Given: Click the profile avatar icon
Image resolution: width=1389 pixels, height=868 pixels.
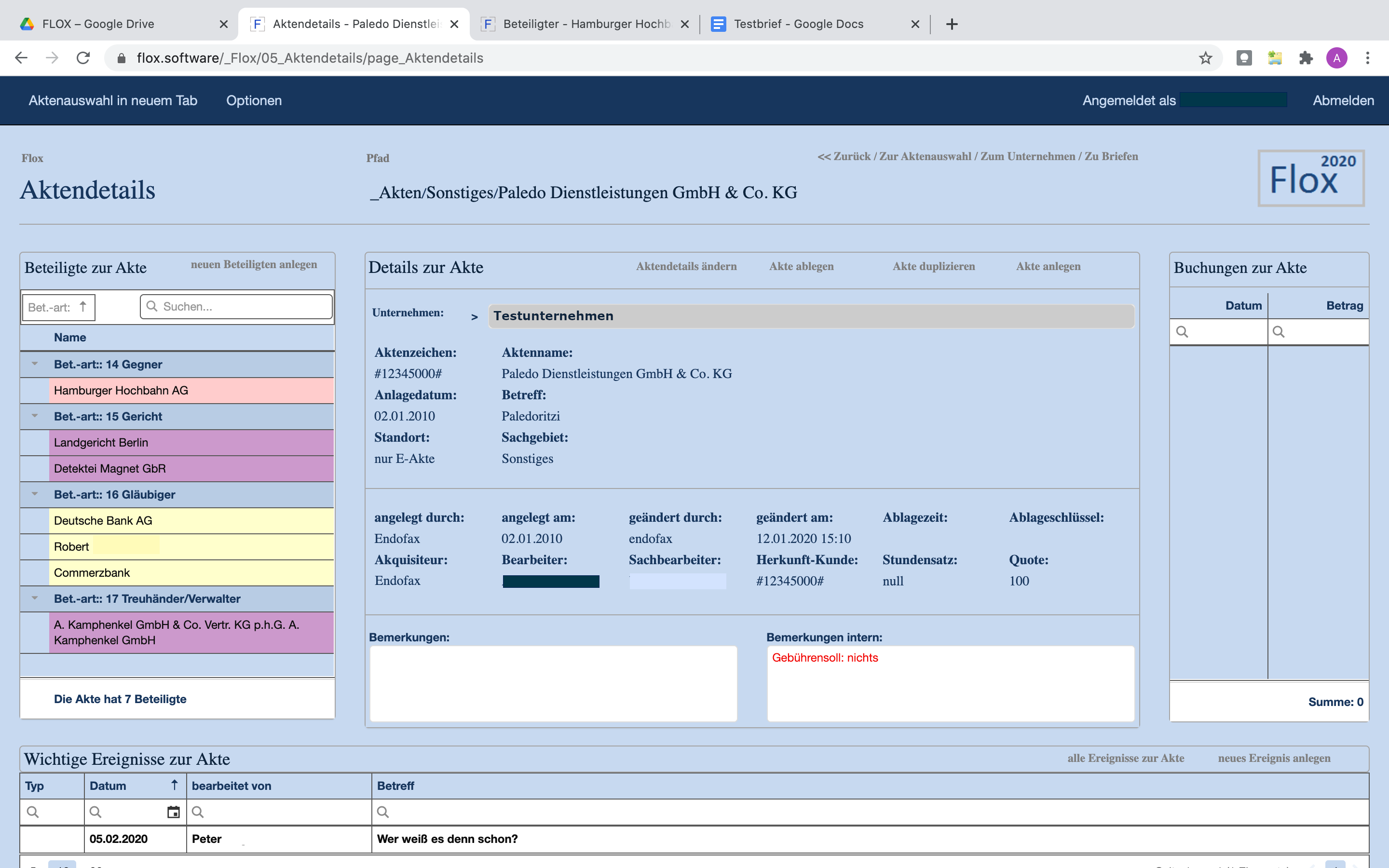Looking at the screenshot, I should (x=1337, y=58).
